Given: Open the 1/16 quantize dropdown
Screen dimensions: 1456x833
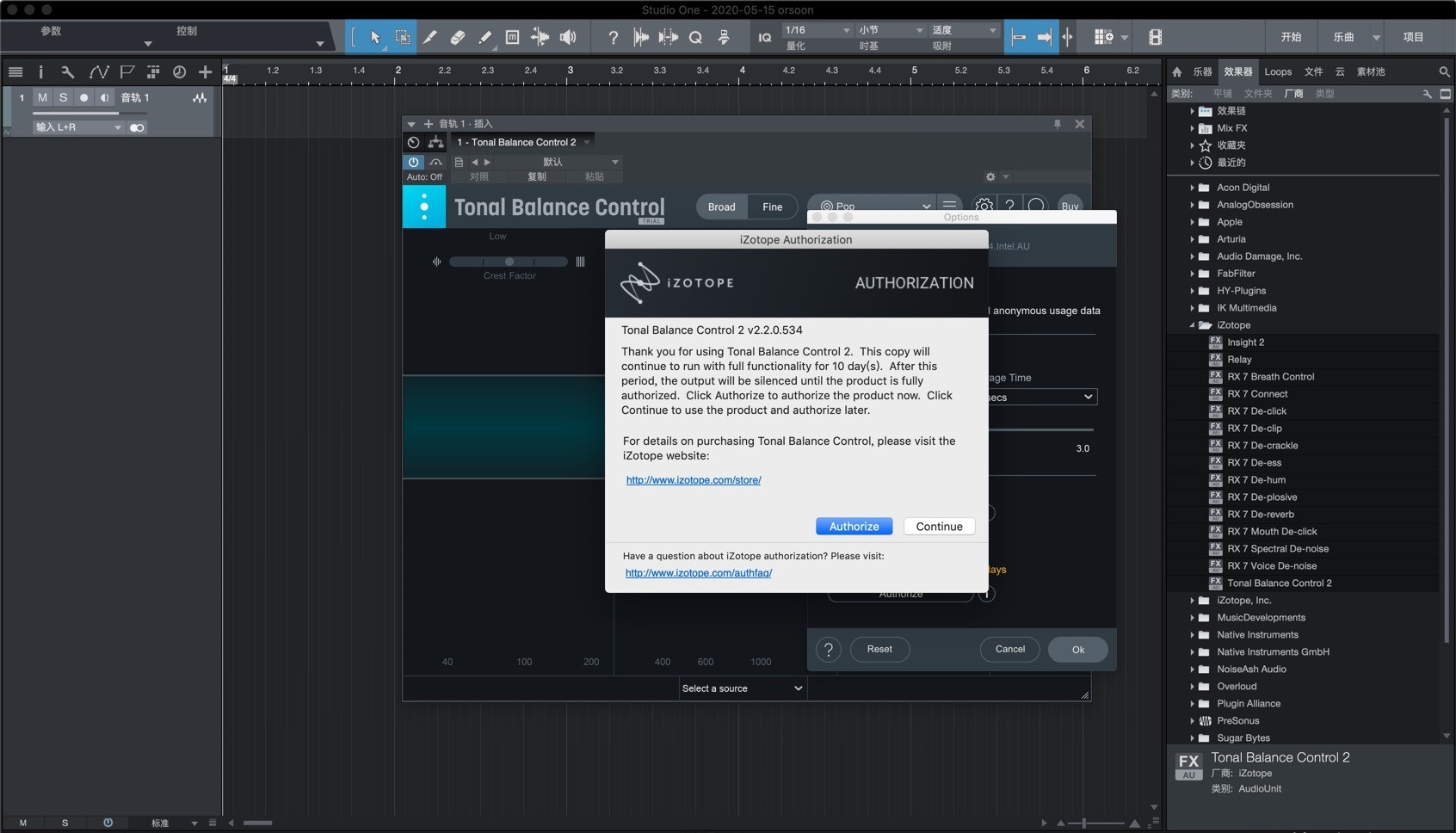Looking at the screenshot, I should click(x=817, y=30).
